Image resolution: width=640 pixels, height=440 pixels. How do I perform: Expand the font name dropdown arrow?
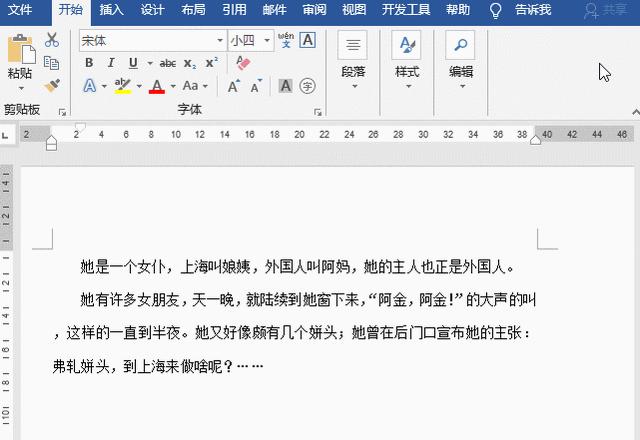[x=220, y=40]
